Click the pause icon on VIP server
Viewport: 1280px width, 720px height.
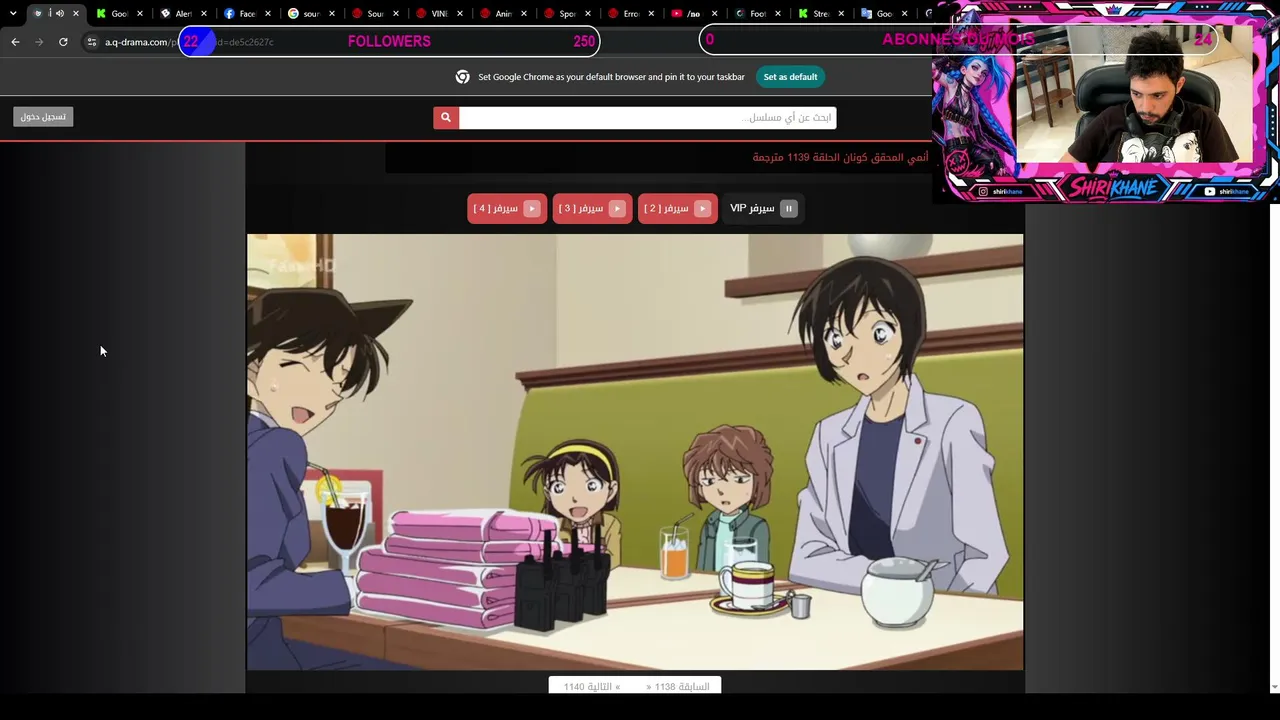coord(788,208)
